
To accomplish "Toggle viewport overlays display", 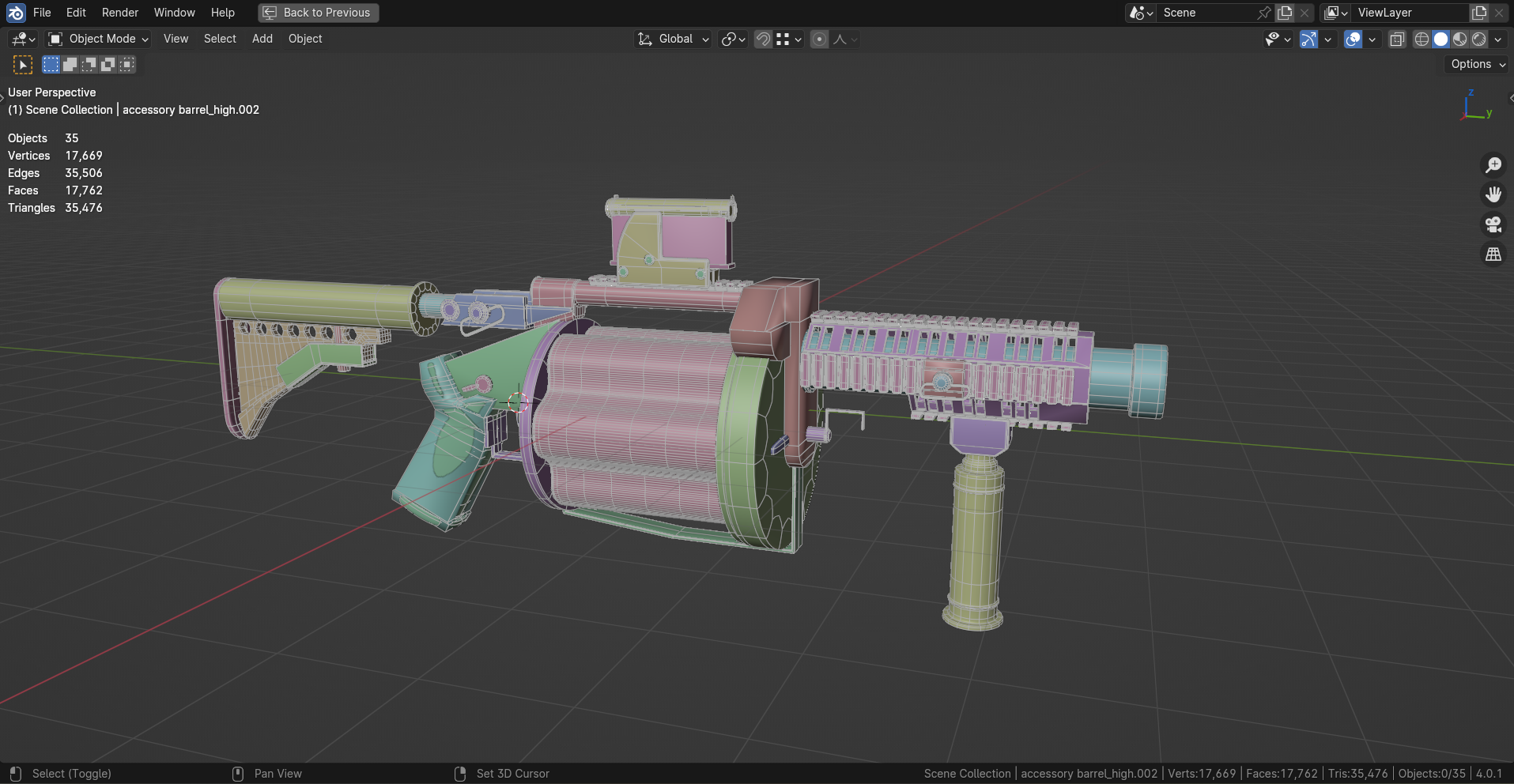I will [x=1353, y=40].
